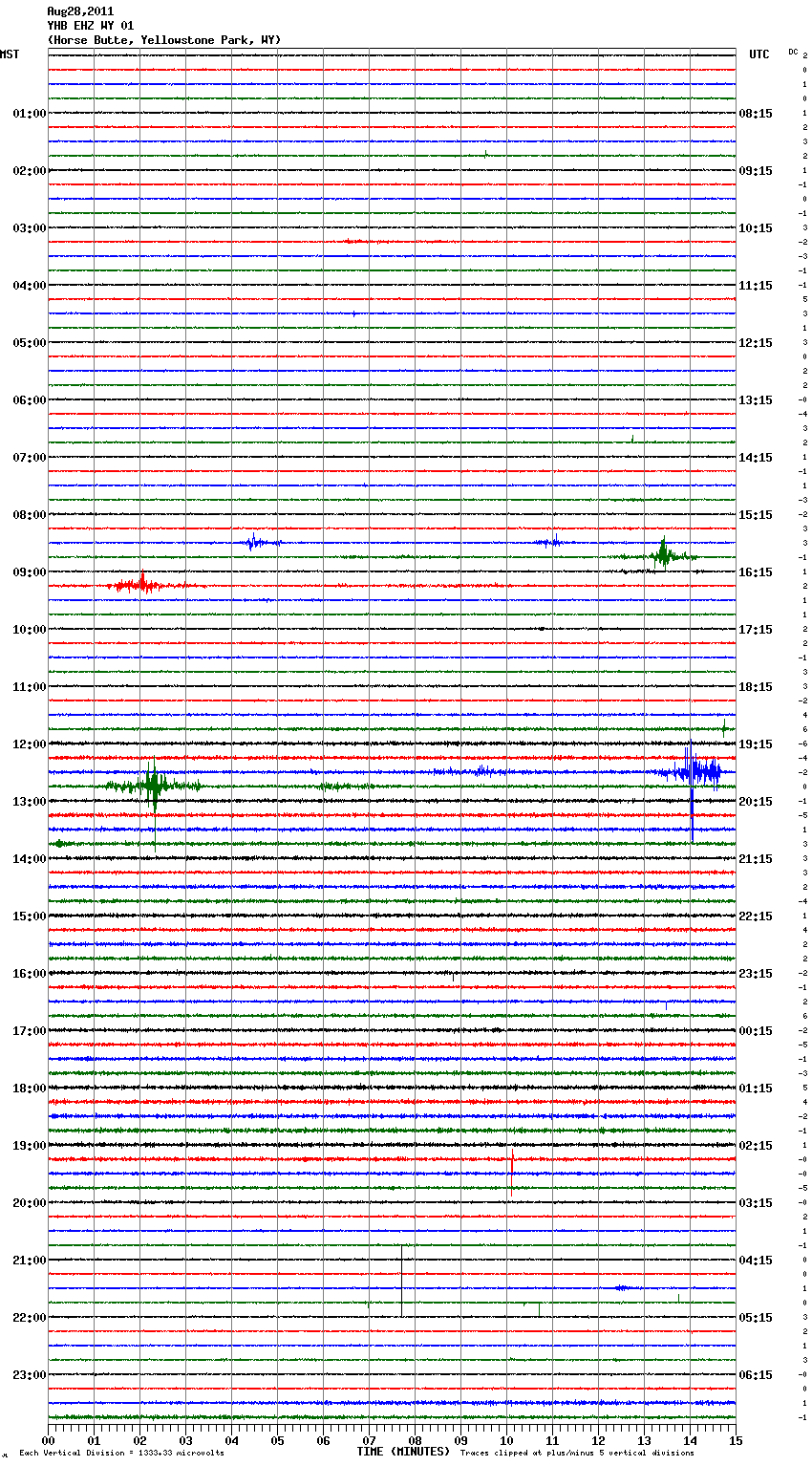Image resolution: width=812 pixels, height=1466 pixels.
Task: Select the 01:00 MST row label
Action: coord(29,114)
